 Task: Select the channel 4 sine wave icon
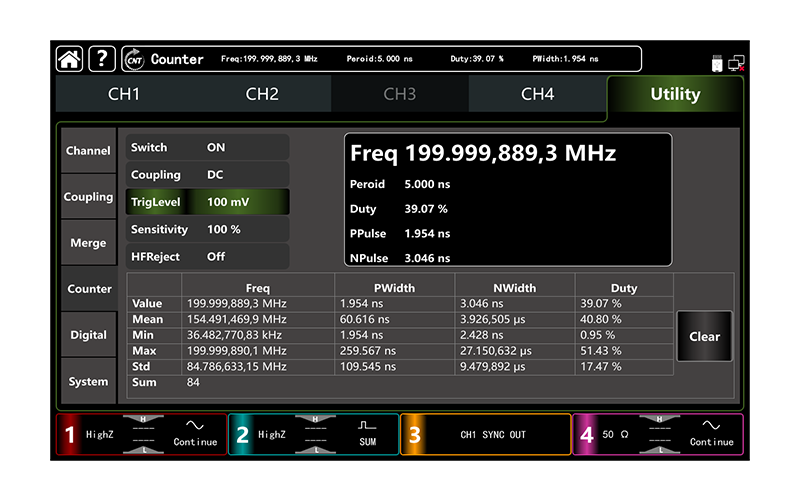711,427
